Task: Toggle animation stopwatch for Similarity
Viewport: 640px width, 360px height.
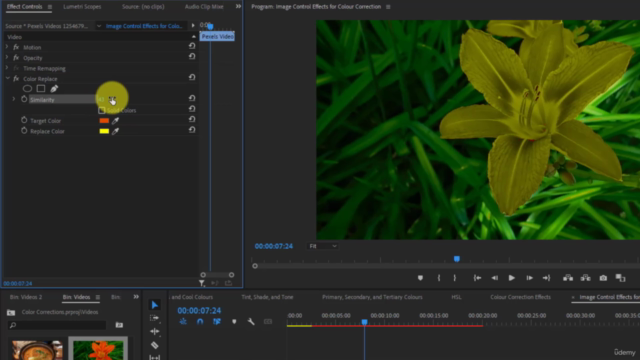Action: tap(24, 99)
